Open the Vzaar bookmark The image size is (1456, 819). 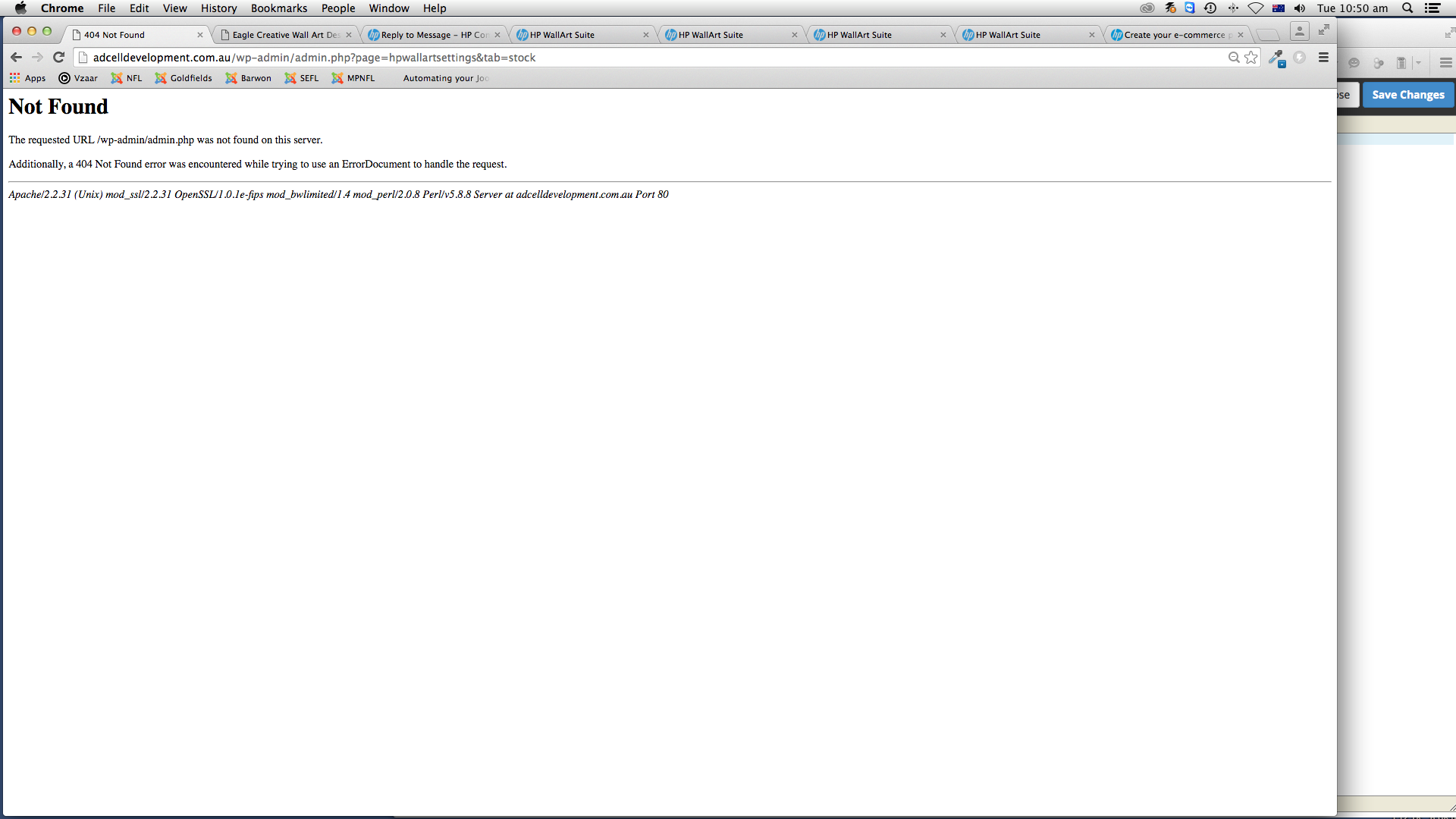79,78
